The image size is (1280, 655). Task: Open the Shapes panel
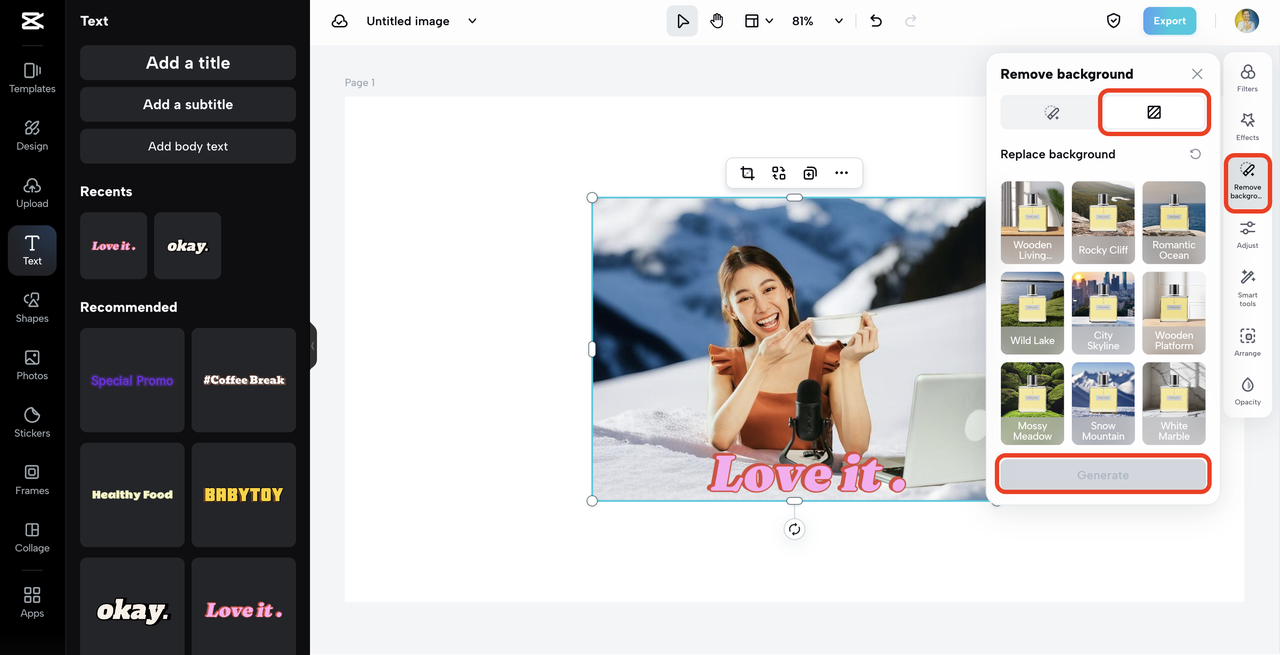(32, 308)
